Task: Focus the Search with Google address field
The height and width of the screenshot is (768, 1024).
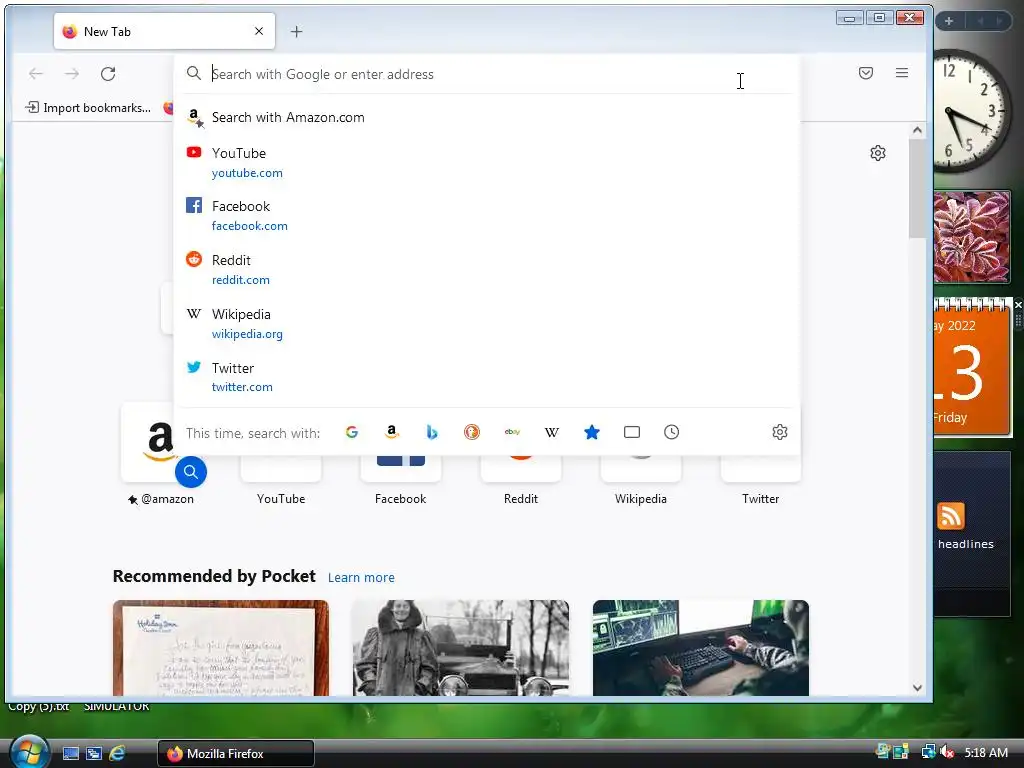Action: click(x=487, y=74)
